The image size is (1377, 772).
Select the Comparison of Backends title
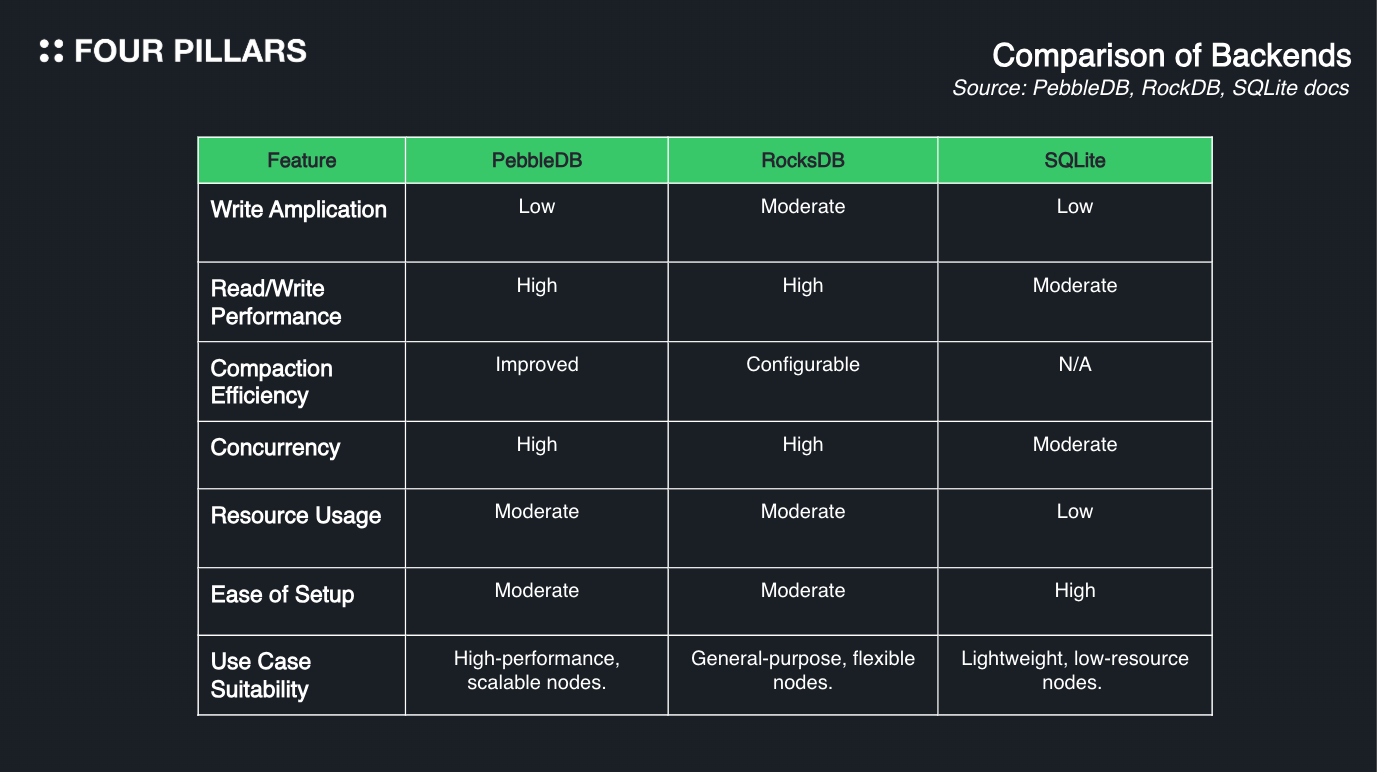coord(1171,56)
